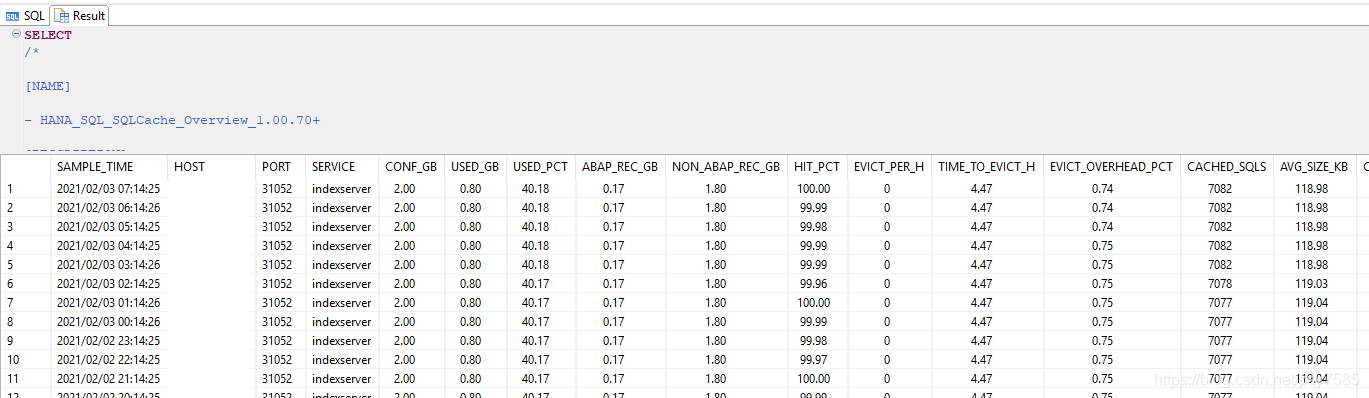Click sample time 2021/02/03 06:14:26
Viewport: 1369px width, 398px height.
point(108,207)
